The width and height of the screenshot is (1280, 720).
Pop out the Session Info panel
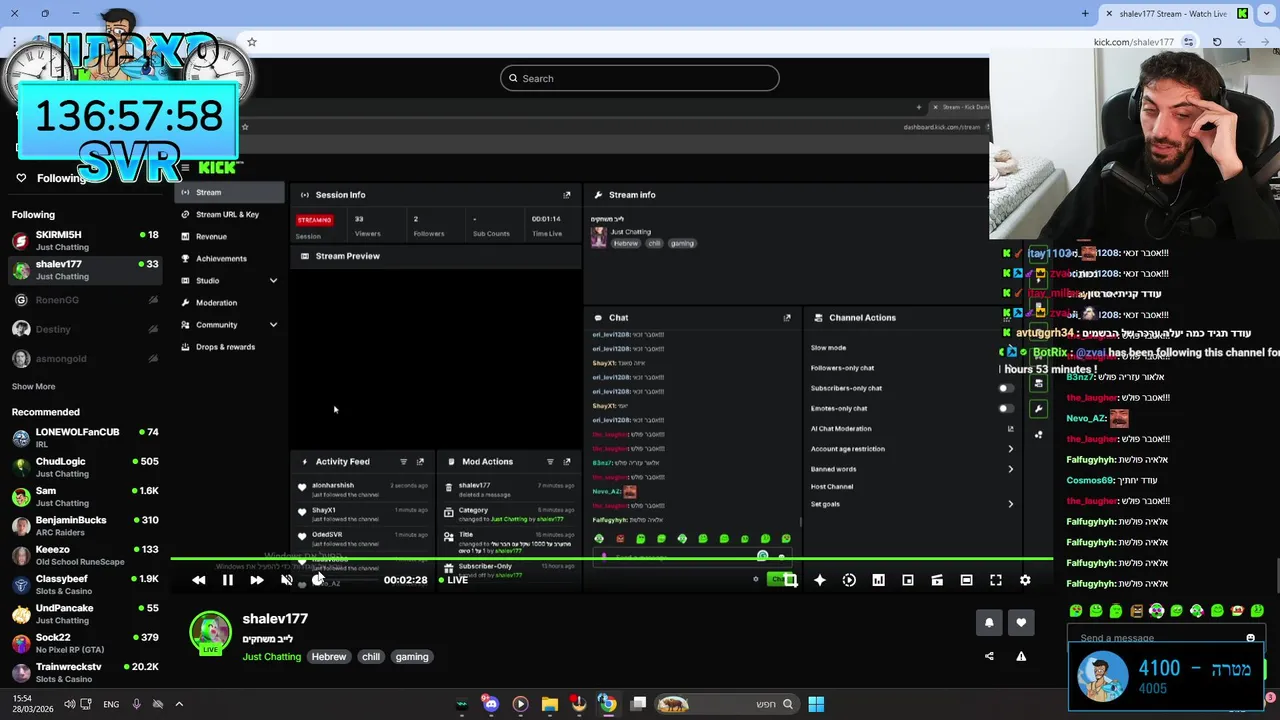point(567,195)
